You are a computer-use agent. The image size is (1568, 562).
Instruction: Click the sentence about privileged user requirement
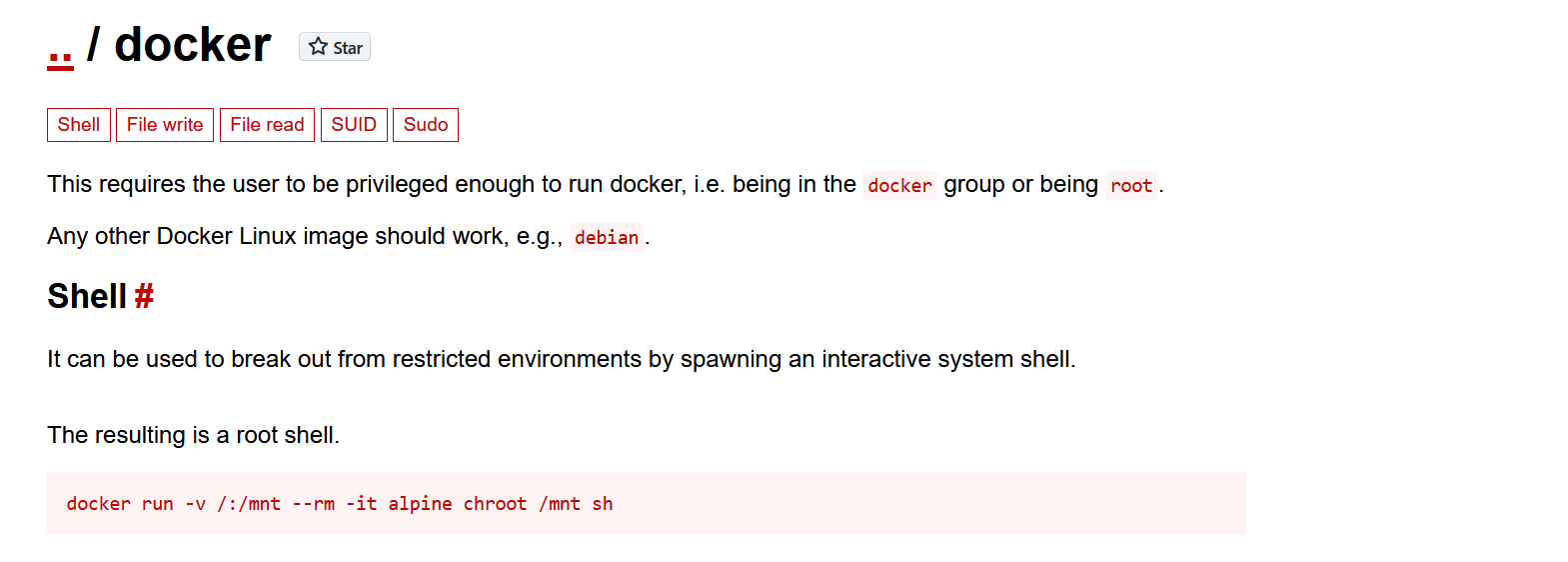click(450, 185)
